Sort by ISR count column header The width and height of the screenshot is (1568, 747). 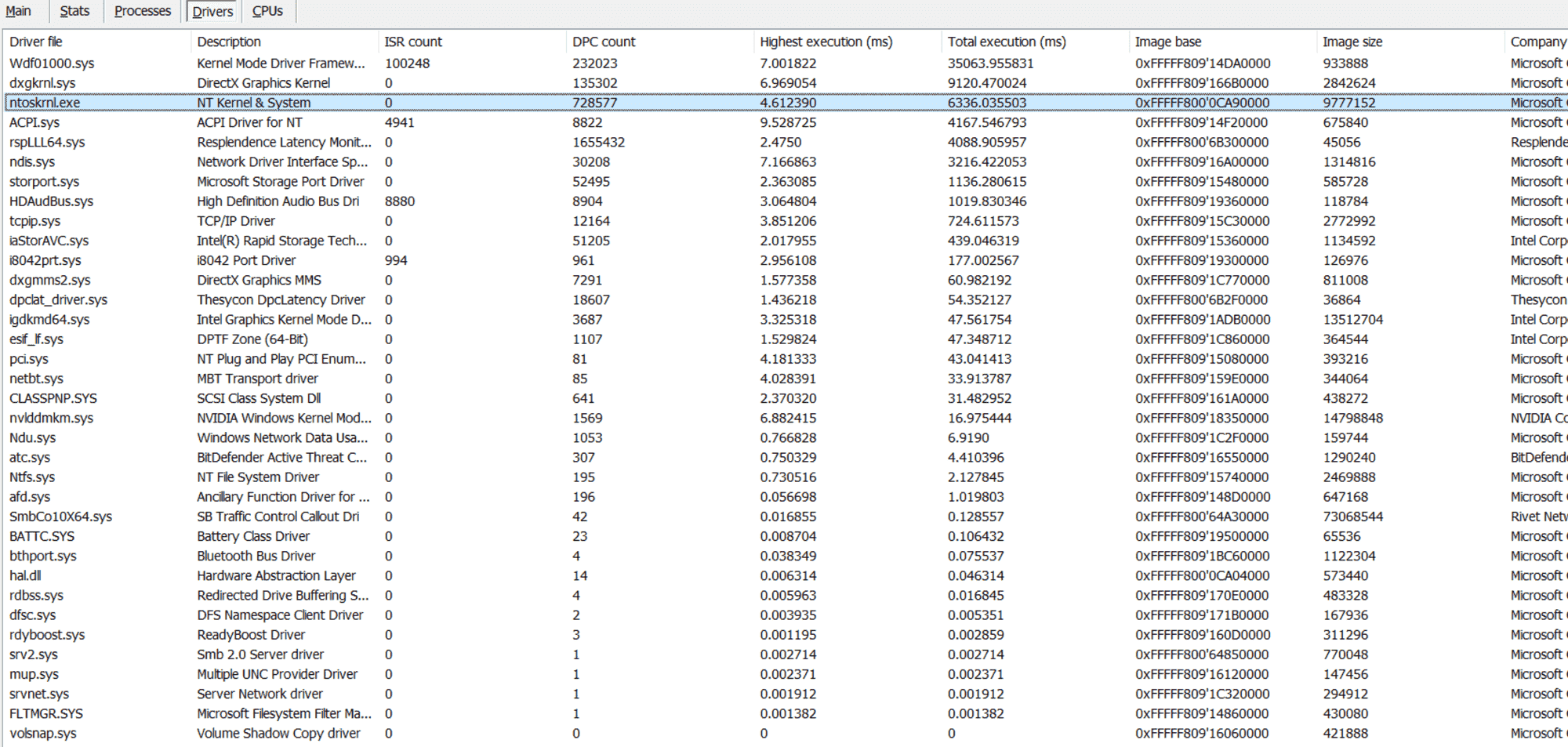[473, 42]
